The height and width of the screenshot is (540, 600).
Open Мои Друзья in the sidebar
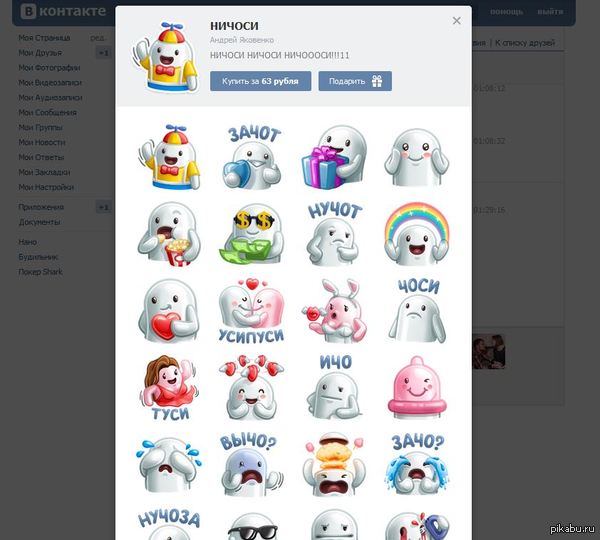pos(40,53)
